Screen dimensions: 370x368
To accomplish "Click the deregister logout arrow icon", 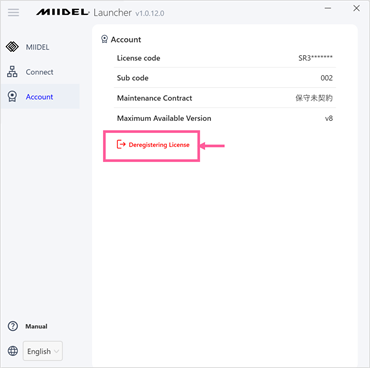I will pos(121,145).
